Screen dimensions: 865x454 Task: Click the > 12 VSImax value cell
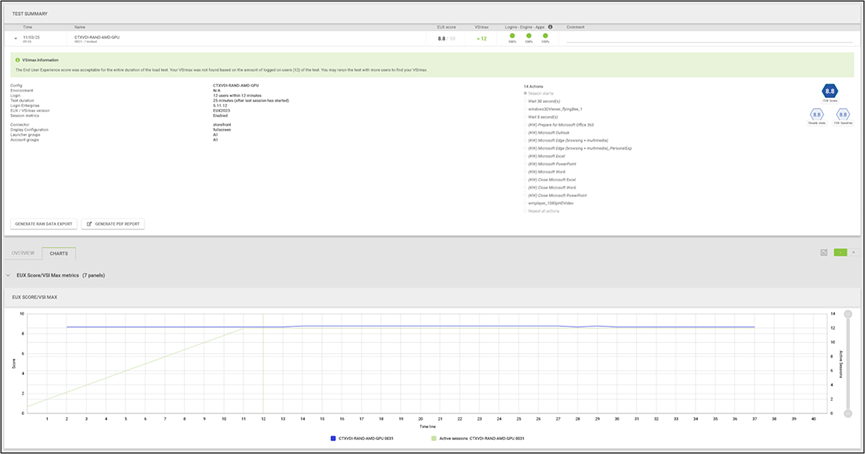pos(482,39)
